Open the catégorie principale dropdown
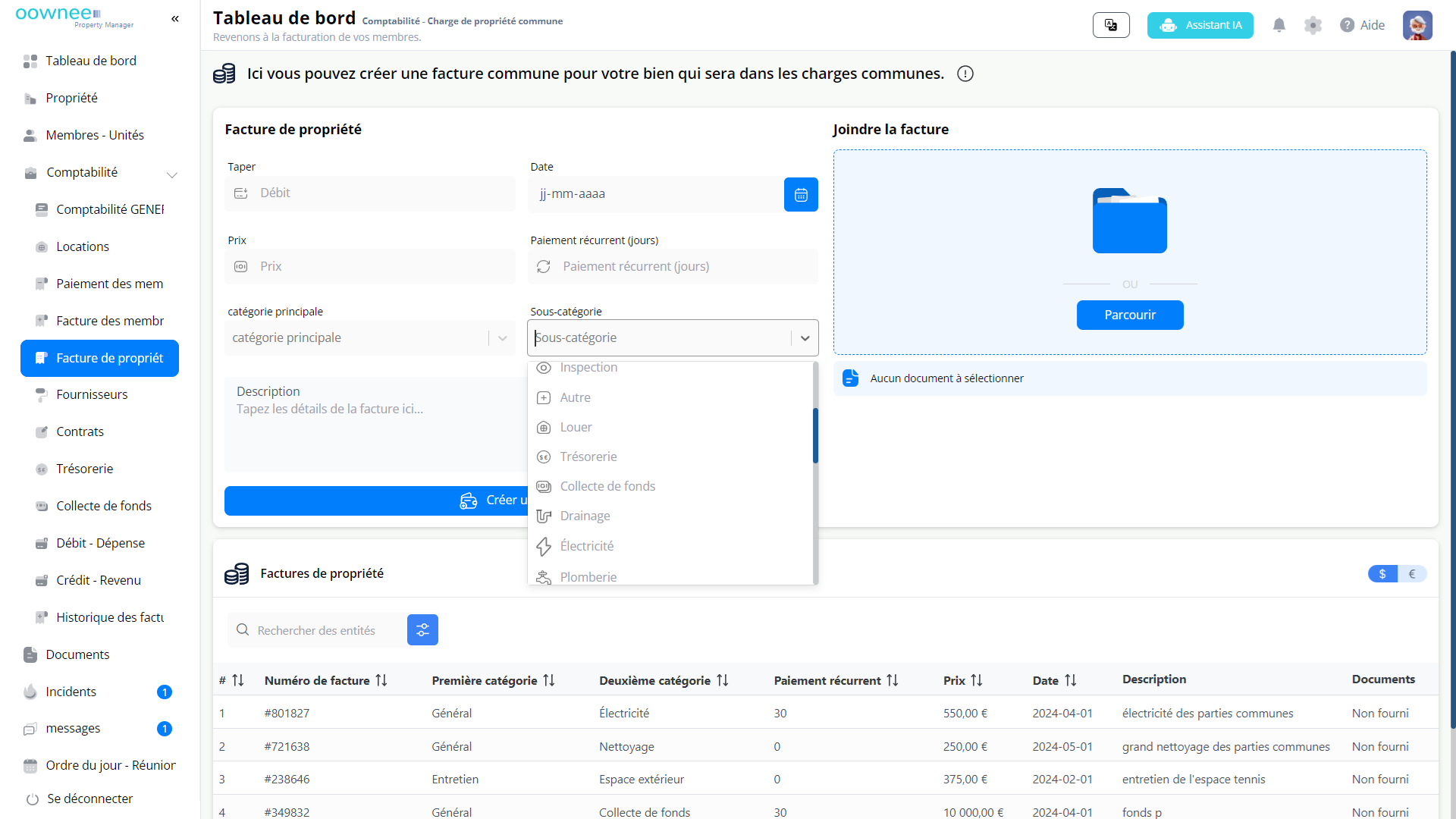 pyautogui.click(x=369, y=338)
